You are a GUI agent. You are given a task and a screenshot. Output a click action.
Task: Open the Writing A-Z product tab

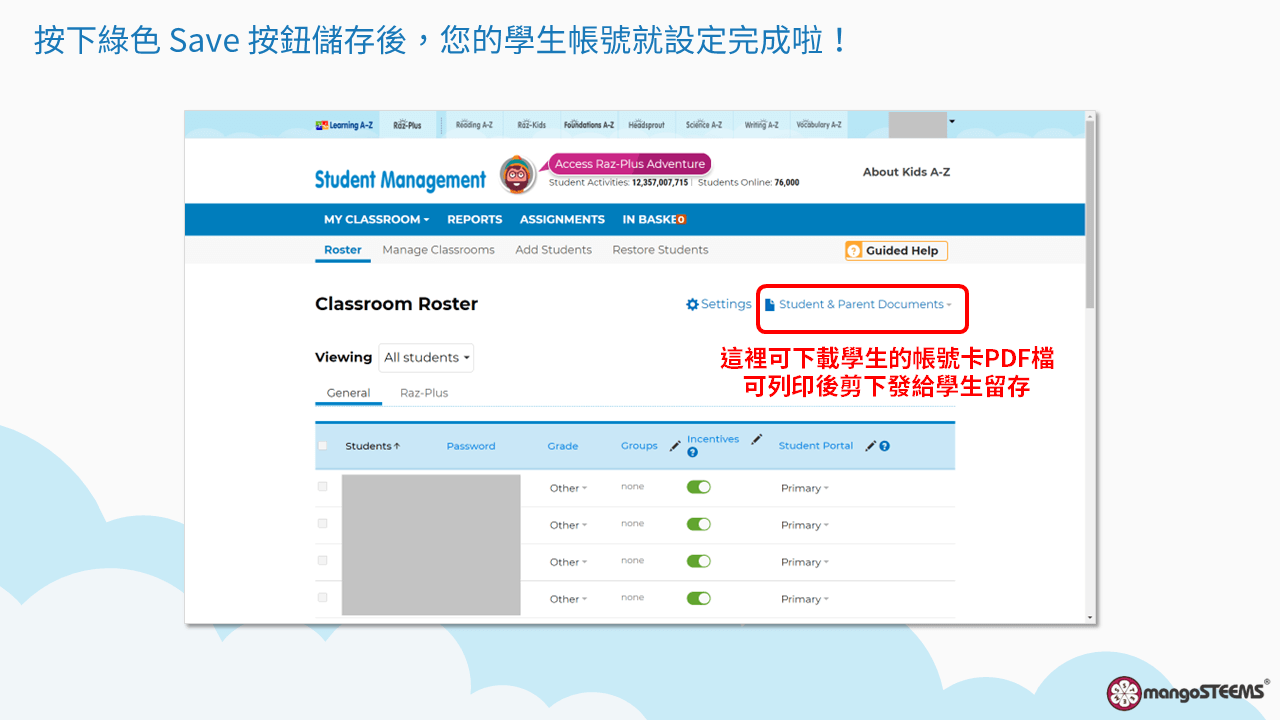click(x=762, y=125)
